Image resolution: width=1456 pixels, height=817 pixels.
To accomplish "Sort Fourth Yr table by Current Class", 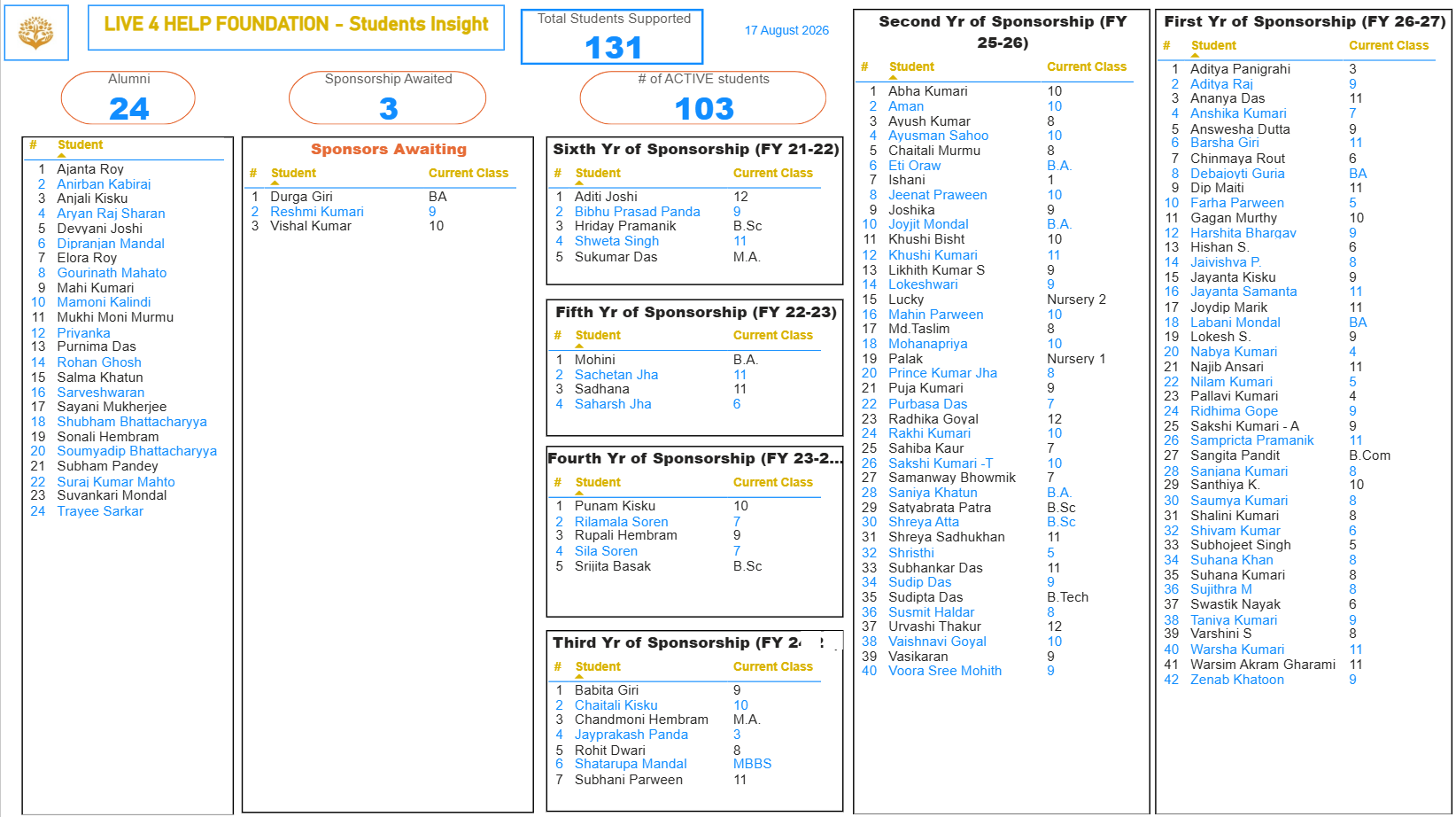I will 772,482.
